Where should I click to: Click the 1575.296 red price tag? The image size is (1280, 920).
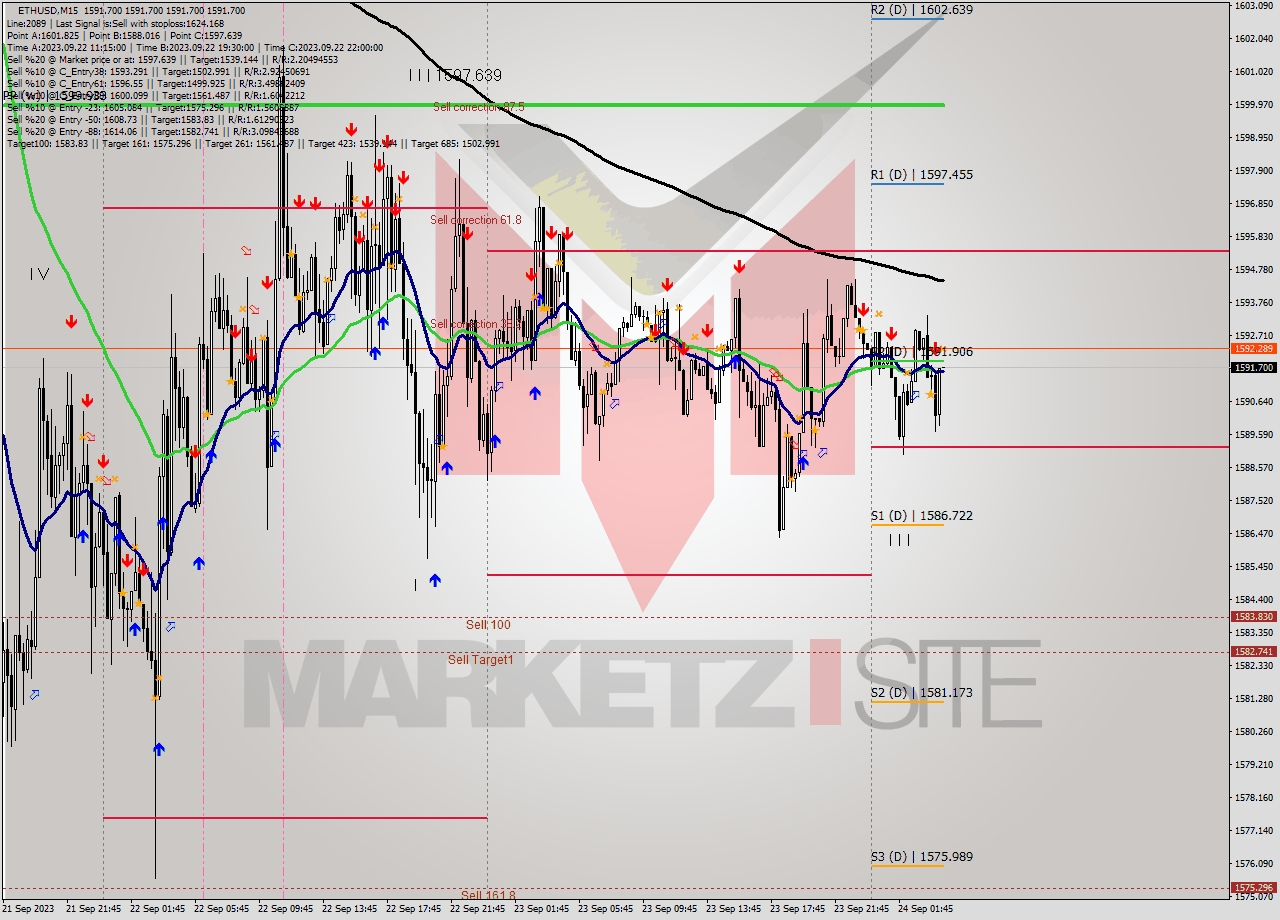click(1254, 887)
